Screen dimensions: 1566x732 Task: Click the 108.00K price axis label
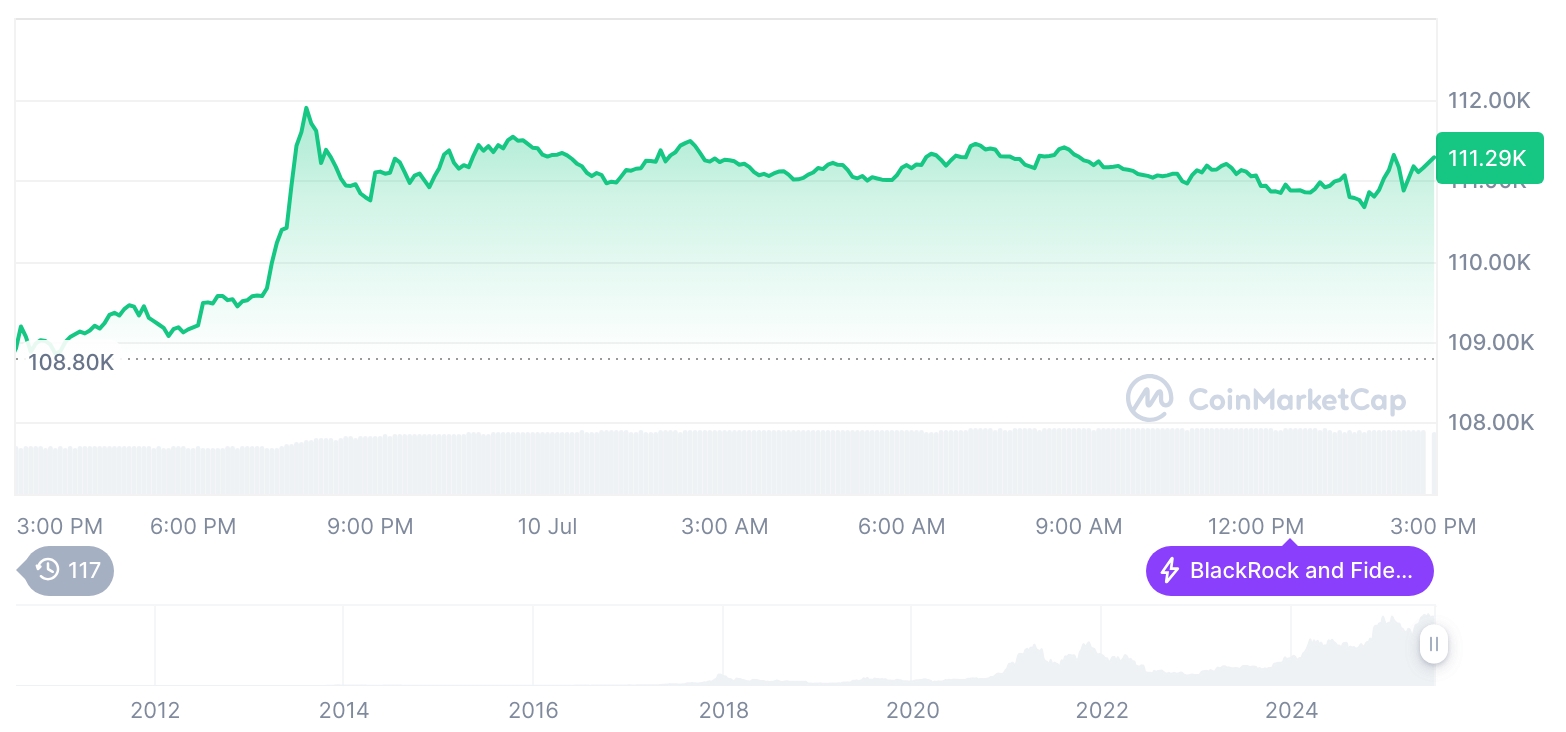pos(1490,423)
